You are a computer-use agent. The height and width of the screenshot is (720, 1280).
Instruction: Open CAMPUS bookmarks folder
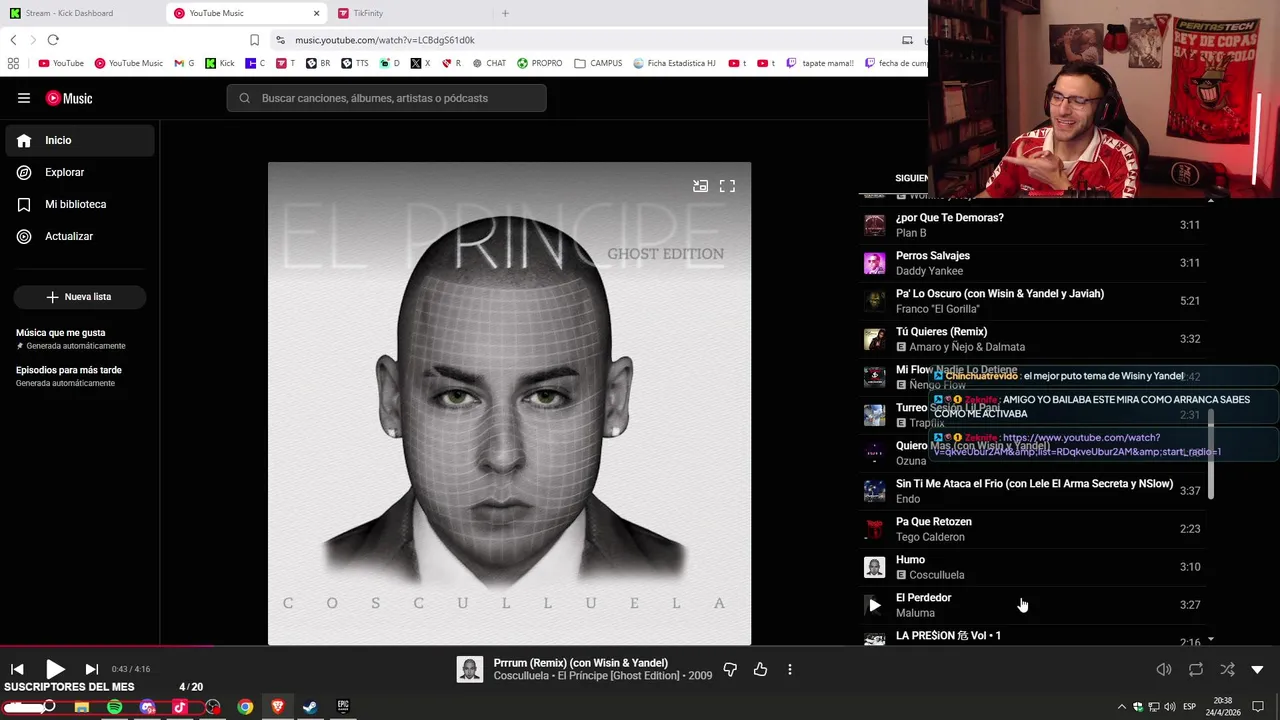[598, 63]
